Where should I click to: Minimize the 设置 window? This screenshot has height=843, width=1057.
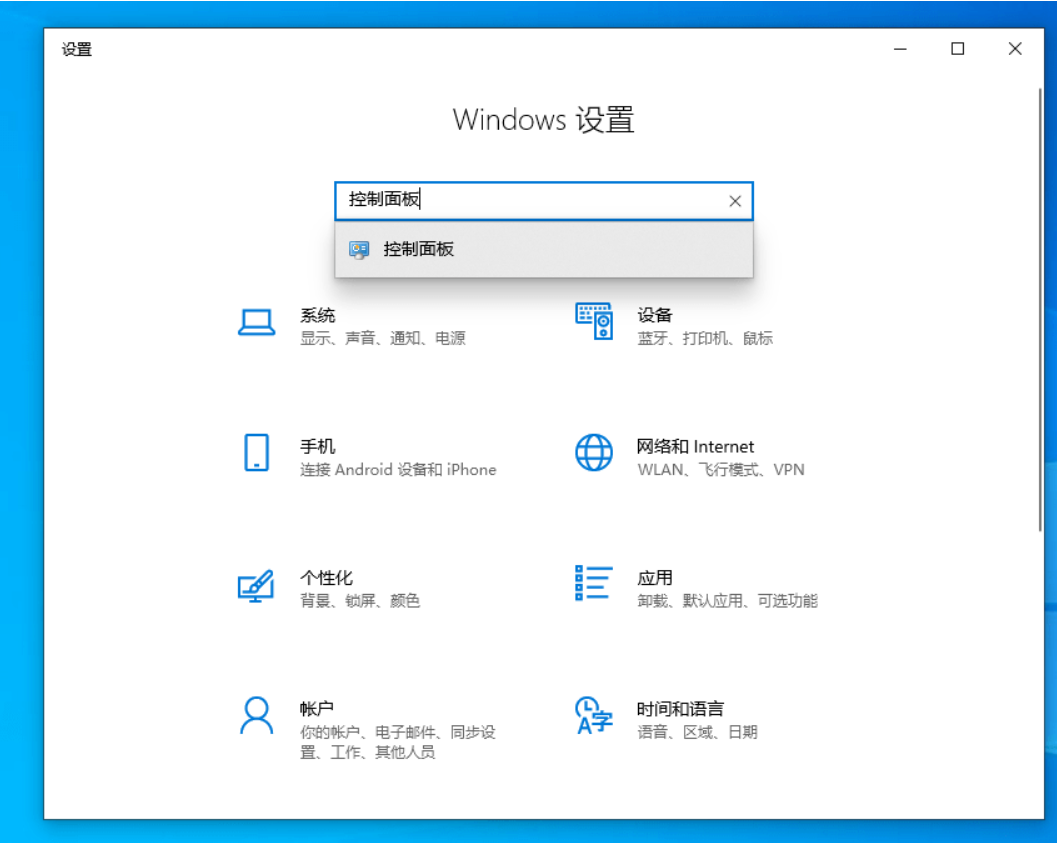[900, 49]
